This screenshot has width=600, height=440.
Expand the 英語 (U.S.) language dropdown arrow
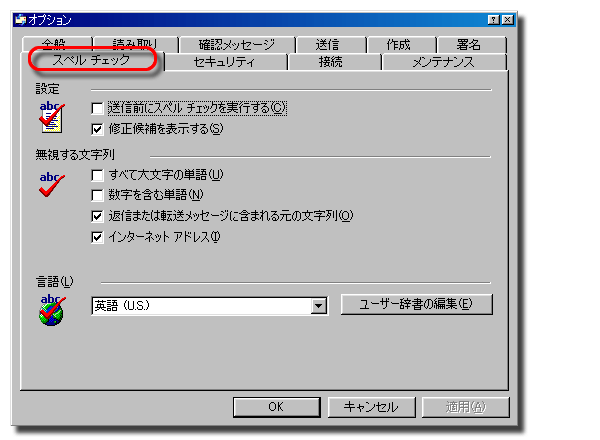[x=318, y=306]
